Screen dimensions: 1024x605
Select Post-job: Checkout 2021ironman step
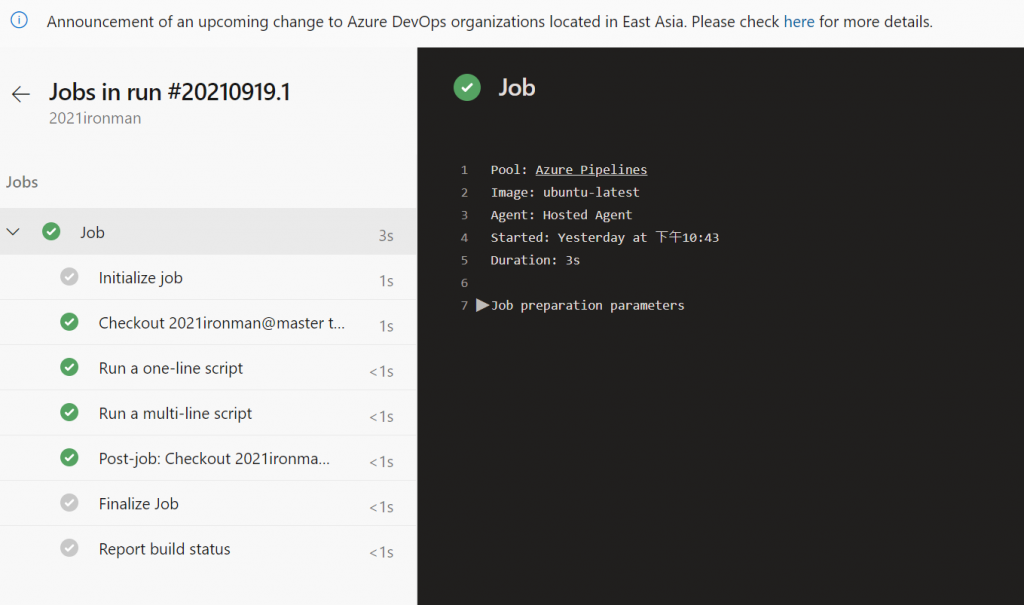tap(214, 458)
